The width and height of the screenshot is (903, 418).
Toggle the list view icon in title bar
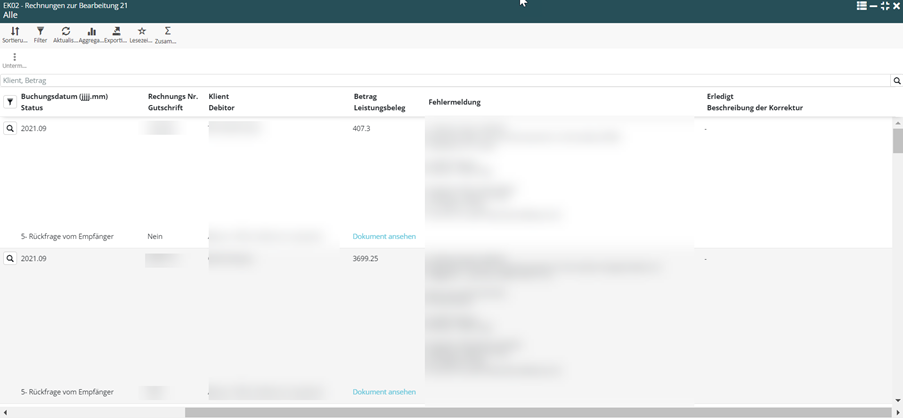pyautogui.click(x=861, y=6)
